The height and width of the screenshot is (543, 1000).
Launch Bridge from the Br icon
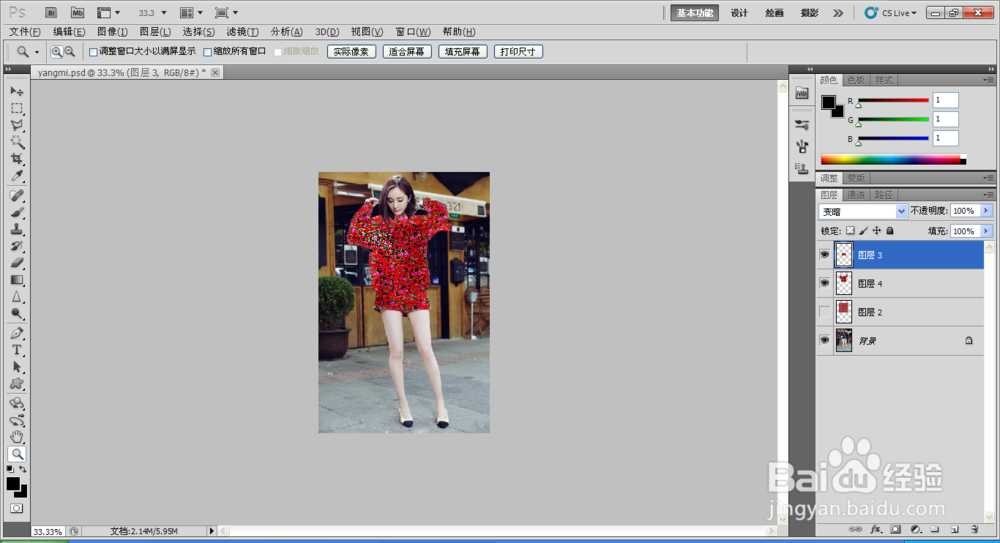pos(50,13)
